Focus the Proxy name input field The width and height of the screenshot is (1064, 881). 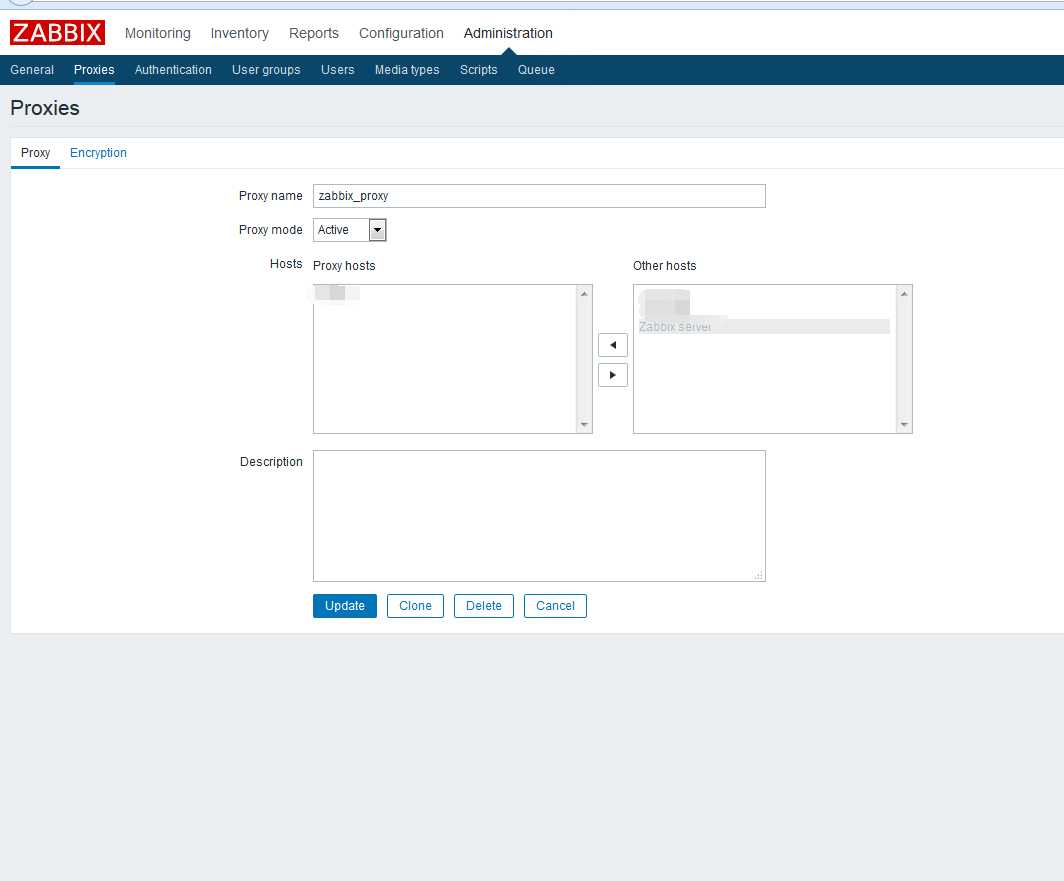tap(539, 196)
